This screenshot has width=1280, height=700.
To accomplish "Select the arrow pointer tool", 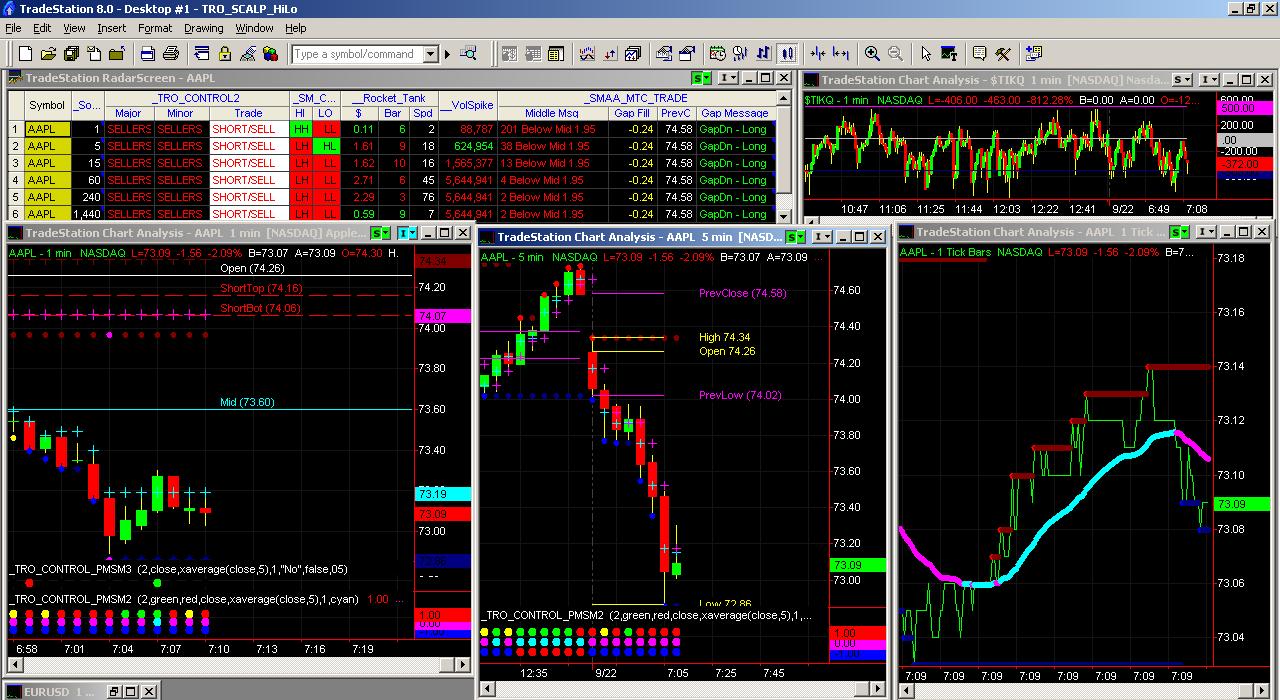I will pyautogui.click(x=925, y=54).
